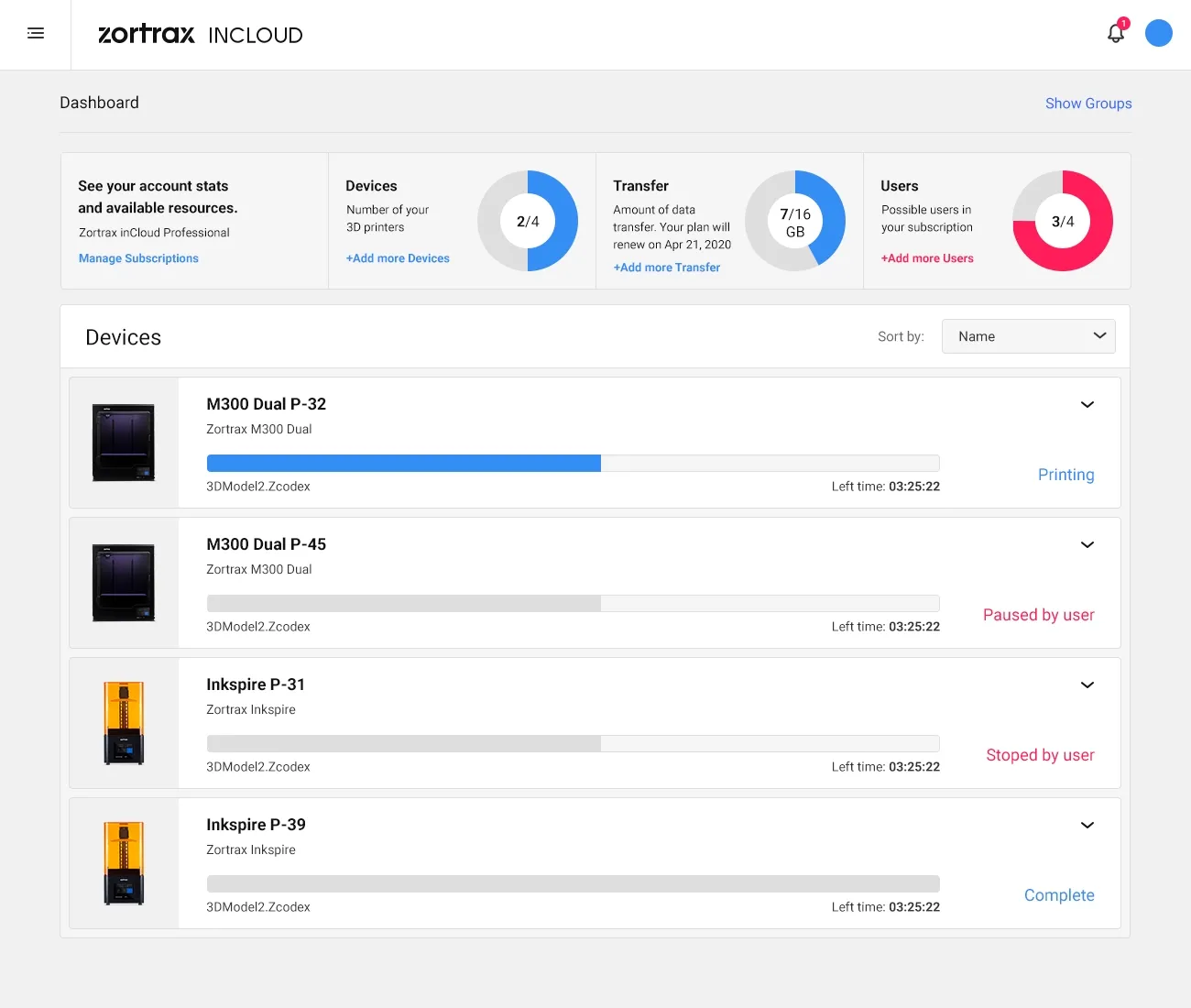This screenshot has width=1191, height=1008.
Task: Click the Transfer 7/16 GB donut chart
Action: (x=795, y=221)
